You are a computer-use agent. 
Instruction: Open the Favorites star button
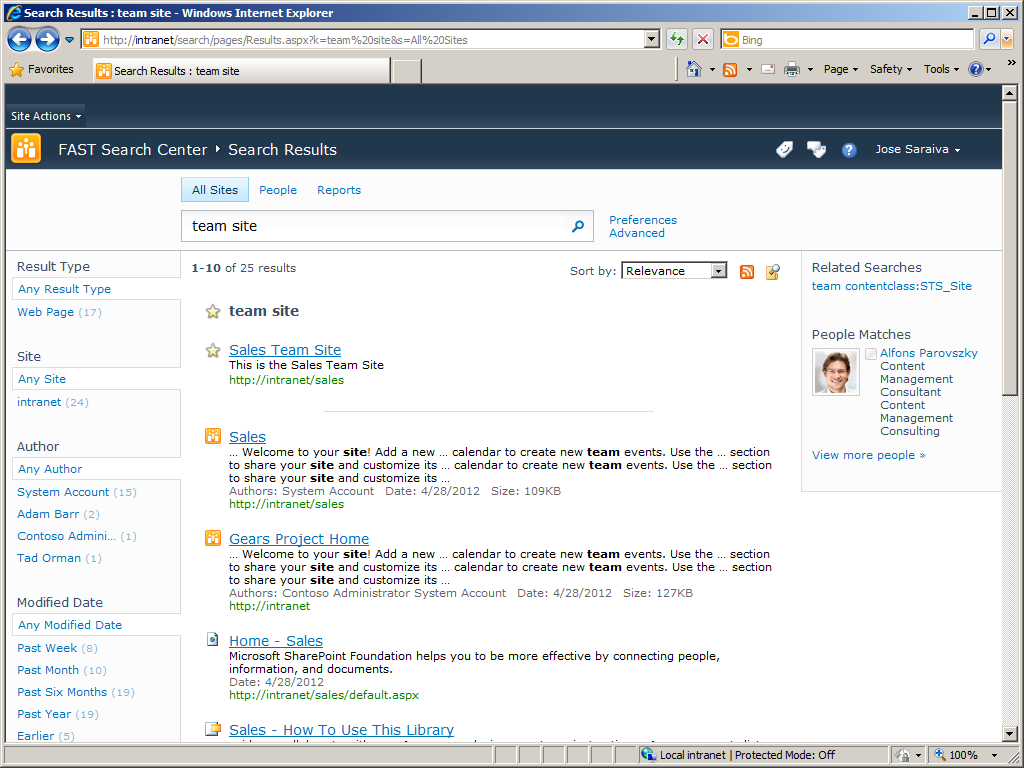pyautogui.click(x=42, y=69)
